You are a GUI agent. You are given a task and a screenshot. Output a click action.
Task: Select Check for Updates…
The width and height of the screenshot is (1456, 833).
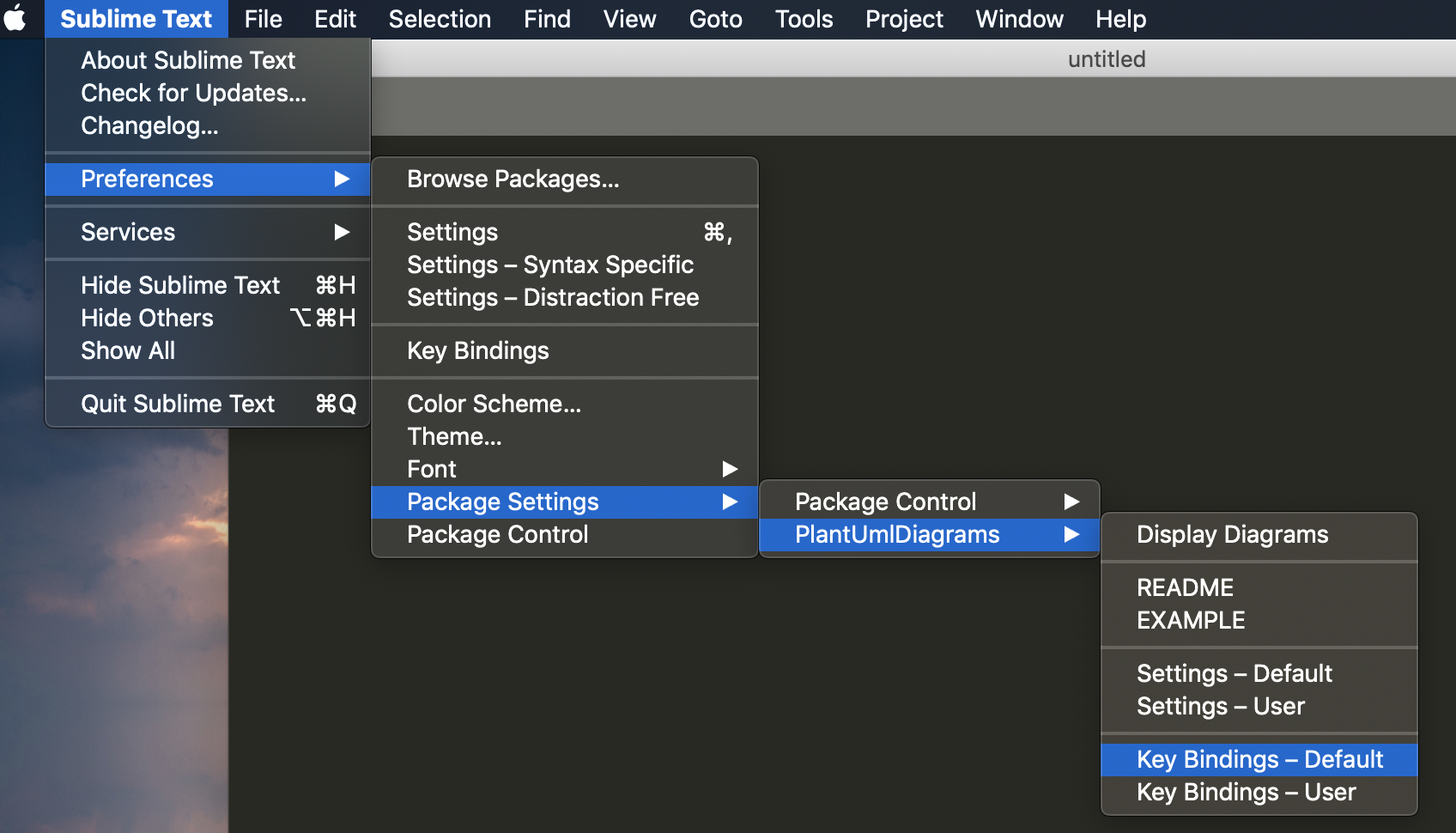coord(193,94)
